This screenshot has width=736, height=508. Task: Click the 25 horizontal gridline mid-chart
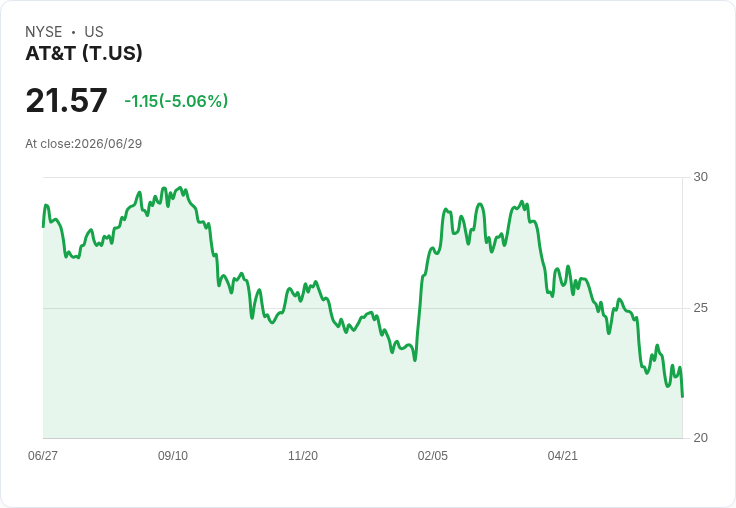[x=362, y=308]
